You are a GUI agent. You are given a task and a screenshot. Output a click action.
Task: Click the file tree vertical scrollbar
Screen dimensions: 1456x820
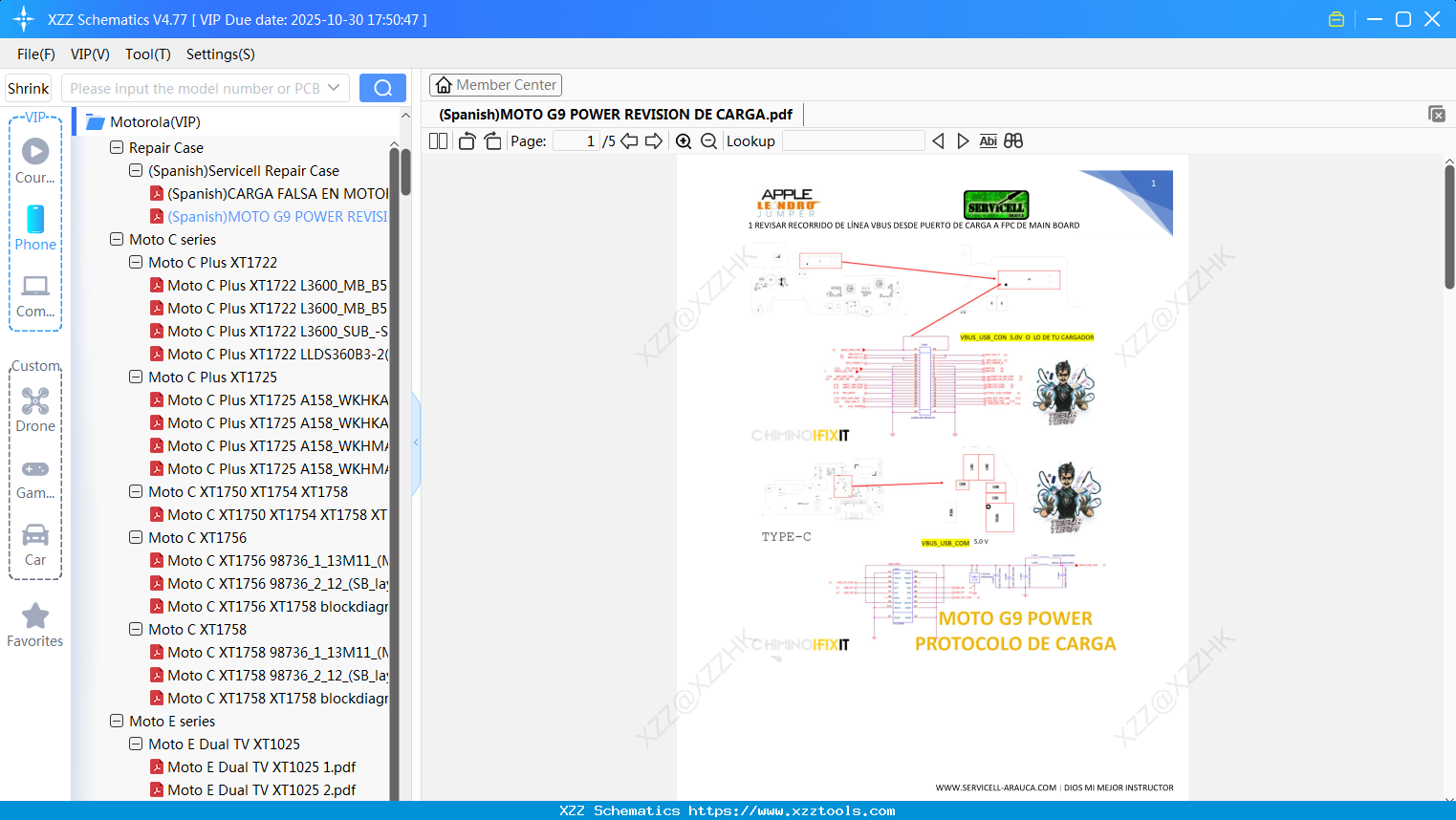(x=405, y=172)
